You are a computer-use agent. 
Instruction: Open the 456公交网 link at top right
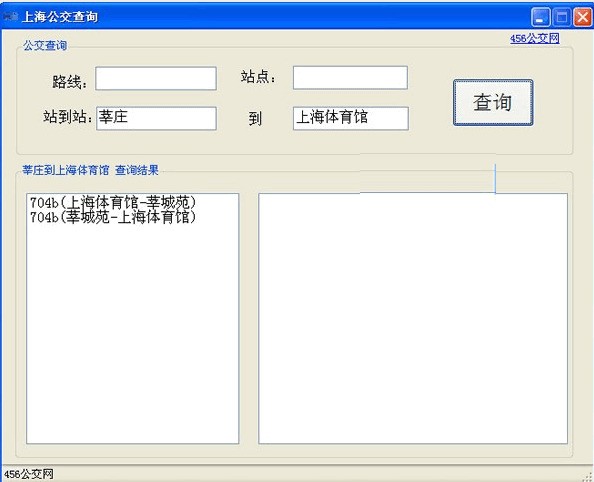click(x=535, y=38)
